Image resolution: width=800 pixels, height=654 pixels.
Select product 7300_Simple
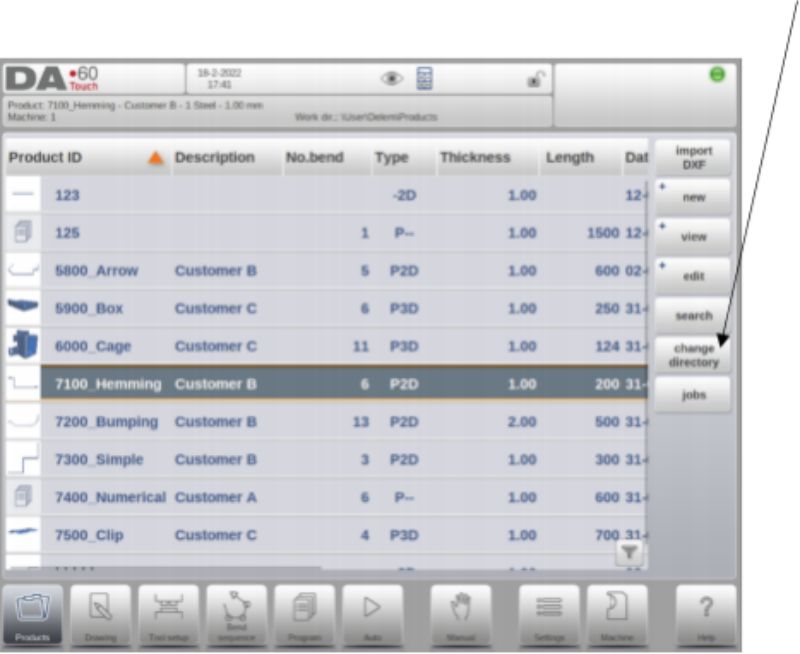tap(99, 460)
